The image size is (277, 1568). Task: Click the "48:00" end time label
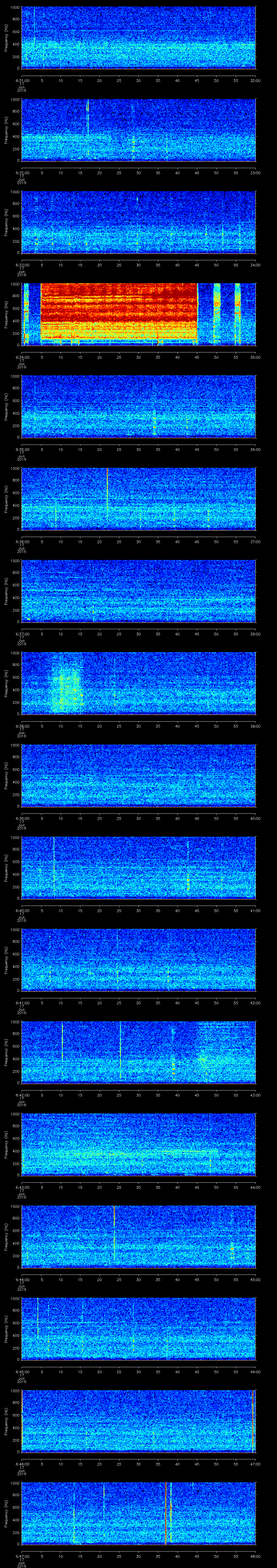coord(255,1557)
